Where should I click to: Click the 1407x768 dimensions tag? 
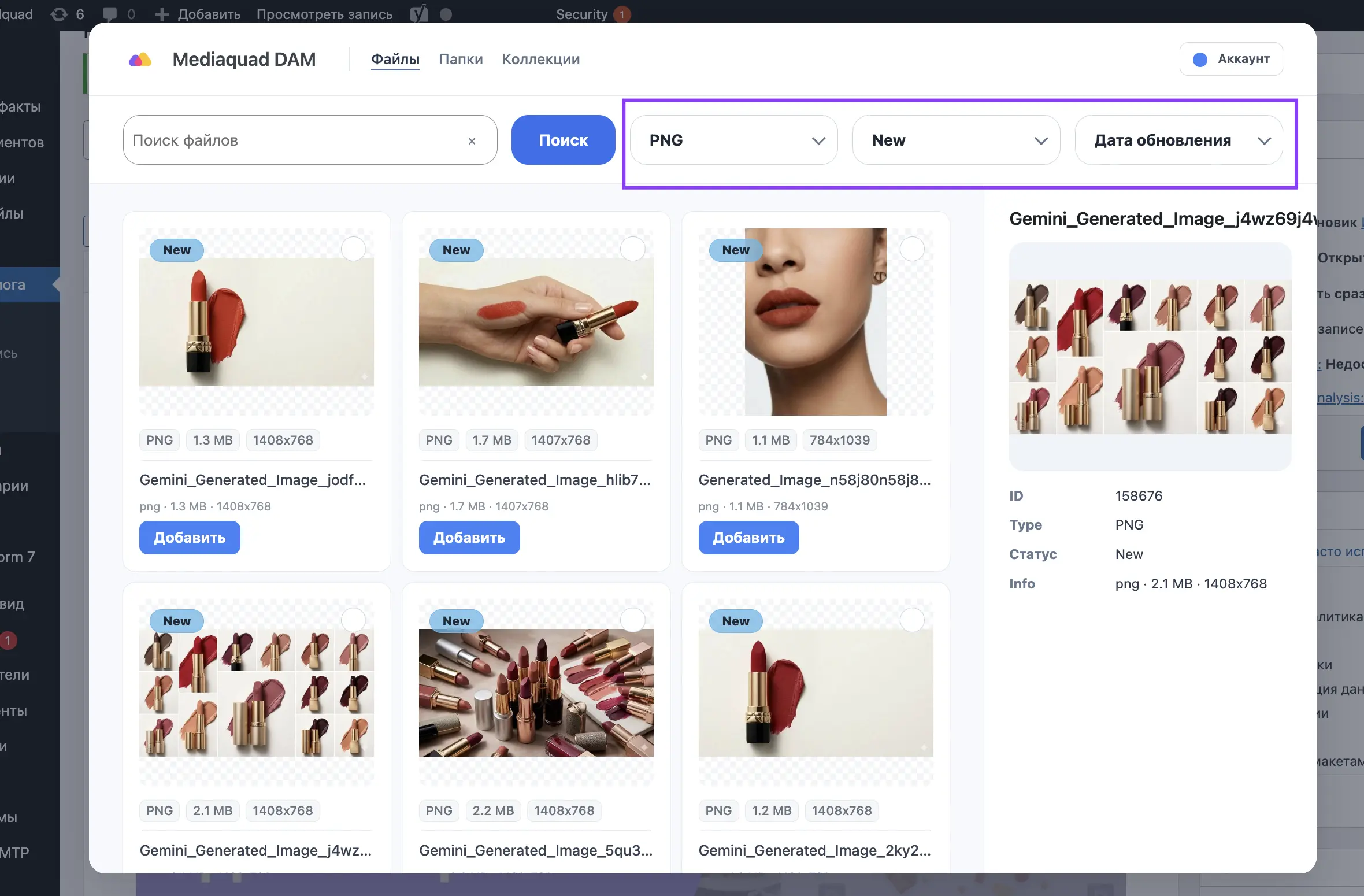click(x=561, y=440)
